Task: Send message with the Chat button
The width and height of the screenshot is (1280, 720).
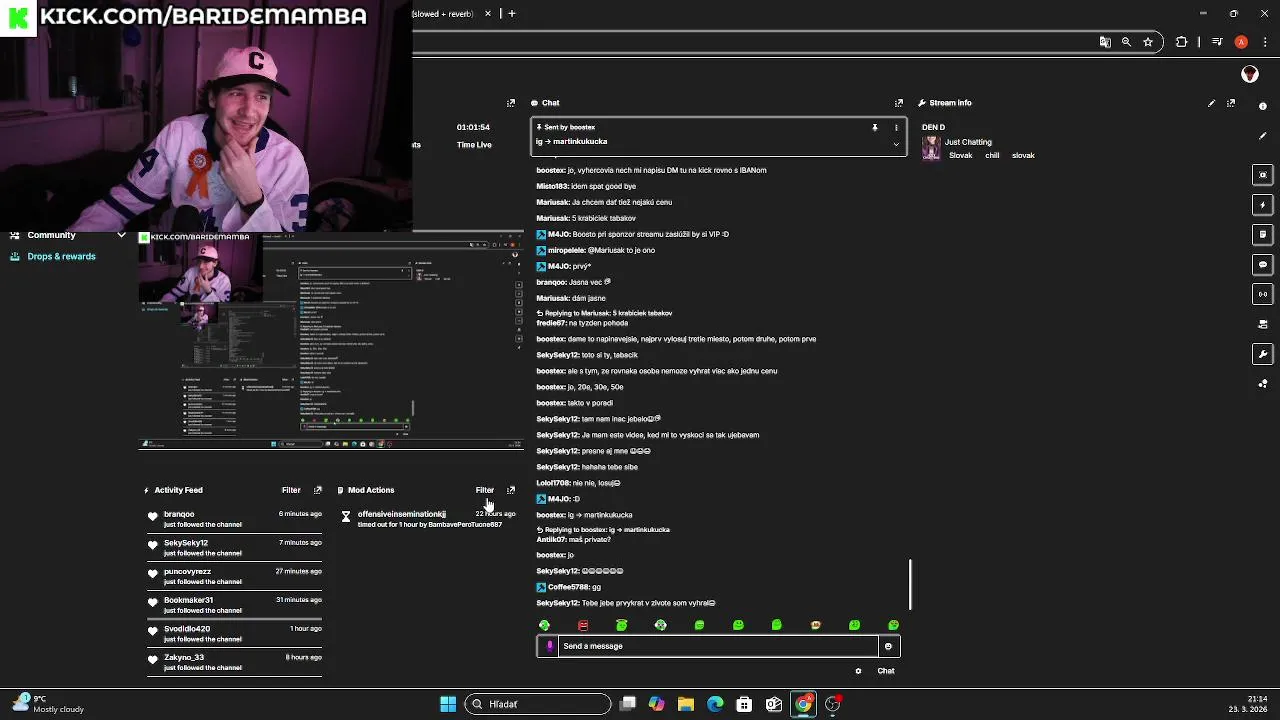Action: tap(886, 671)
